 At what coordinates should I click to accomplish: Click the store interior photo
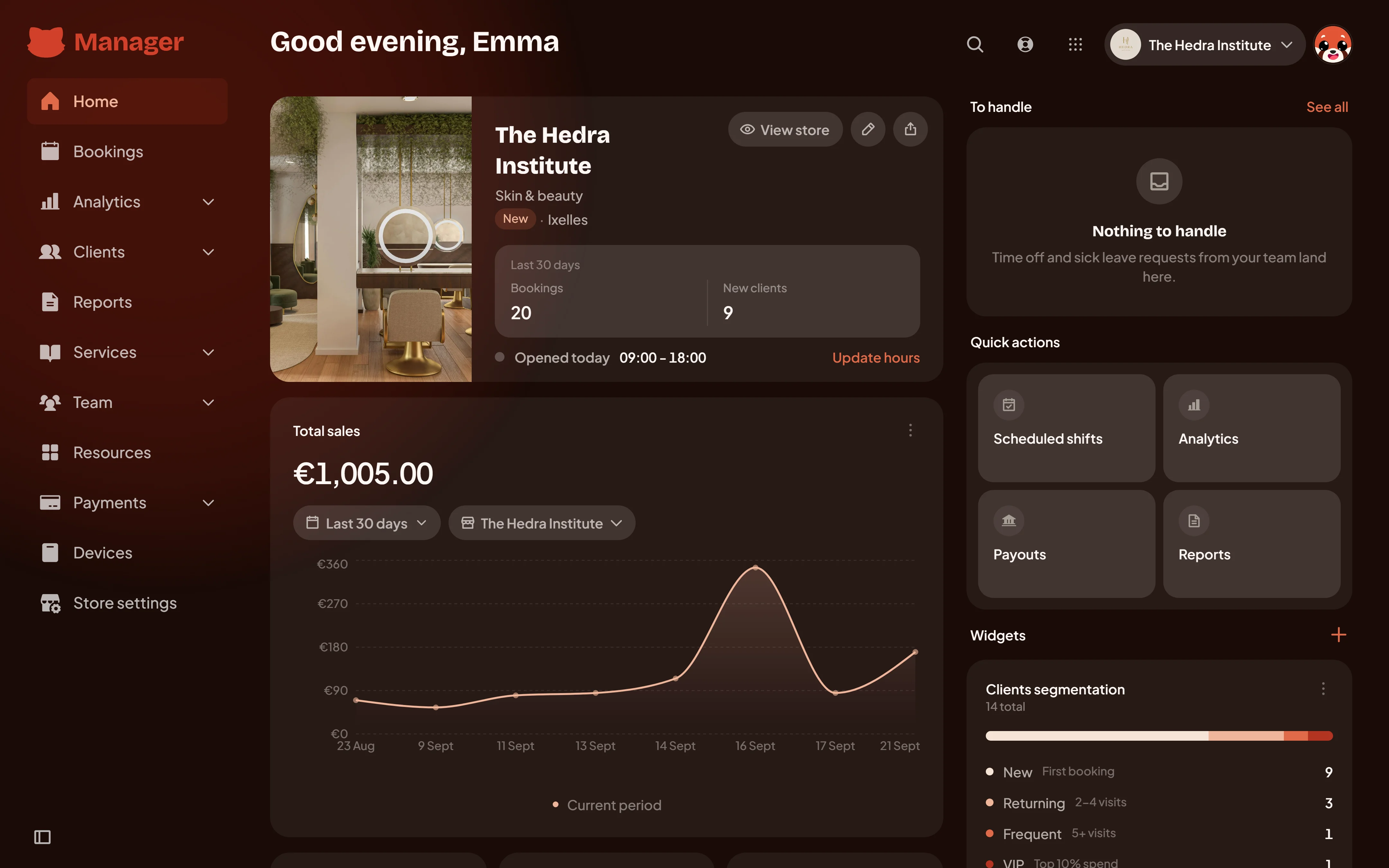click(371, 239)
